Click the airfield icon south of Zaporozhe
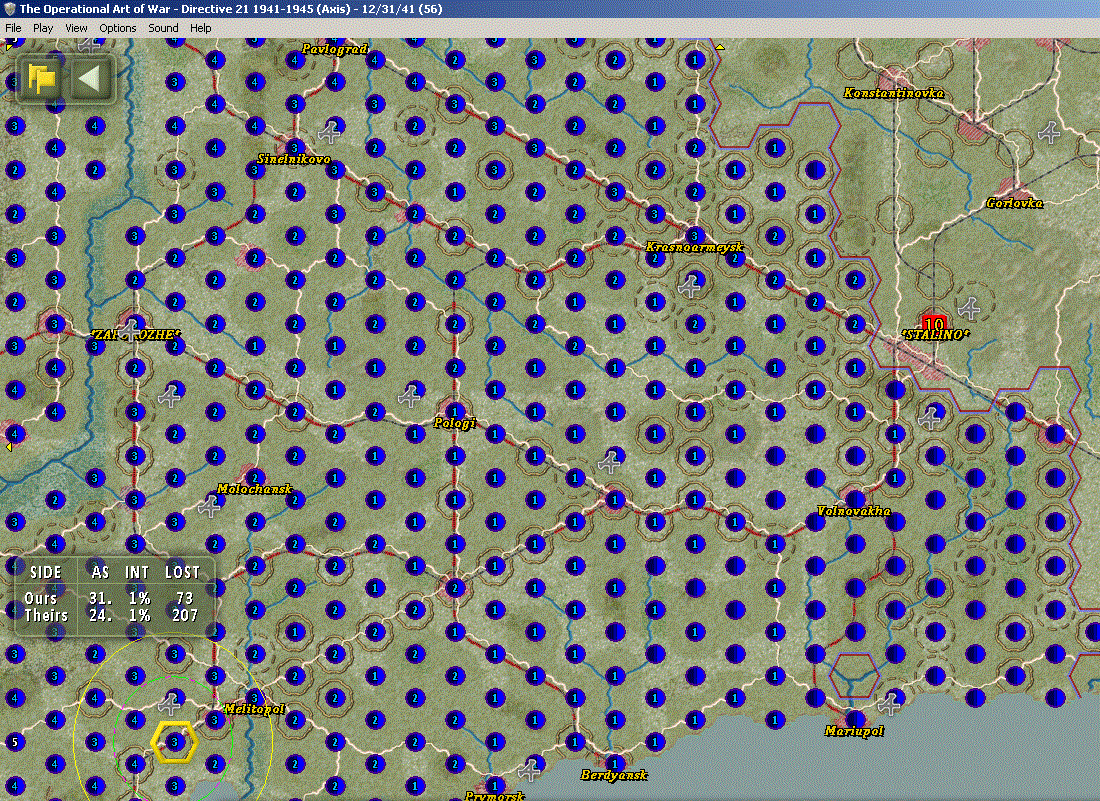This screenshot has width=1100, height=801. [170, 396]
